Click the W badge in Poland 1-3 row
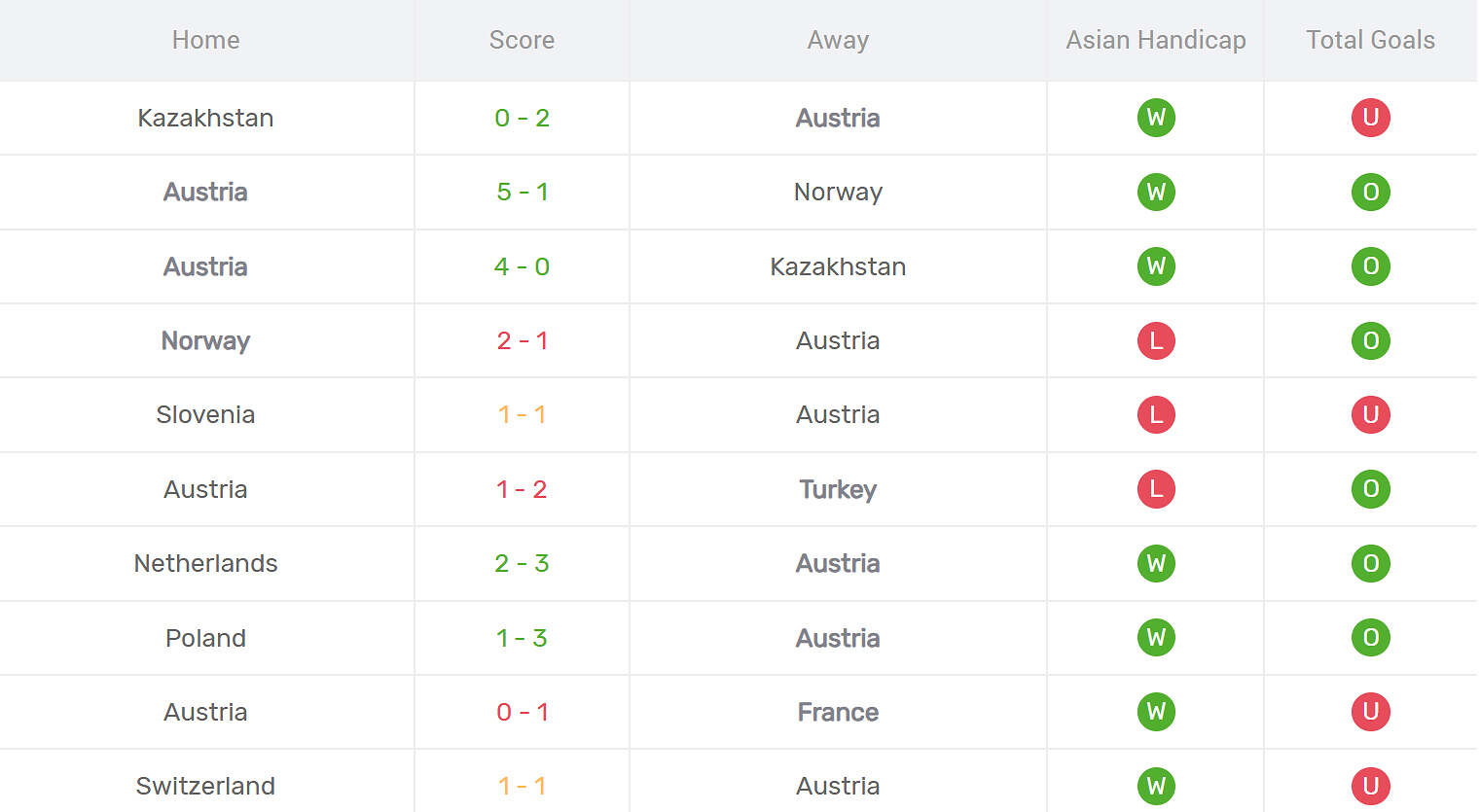 tap(1156, 638)
